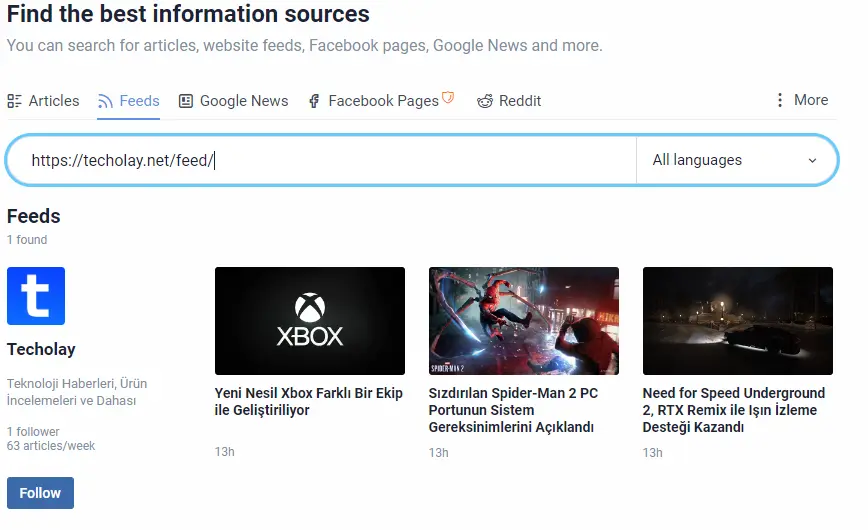Image resolution: width=868 pixels, height=530 pixels.
Task: Click the 63 articles/week text
Action: point(51,446)
